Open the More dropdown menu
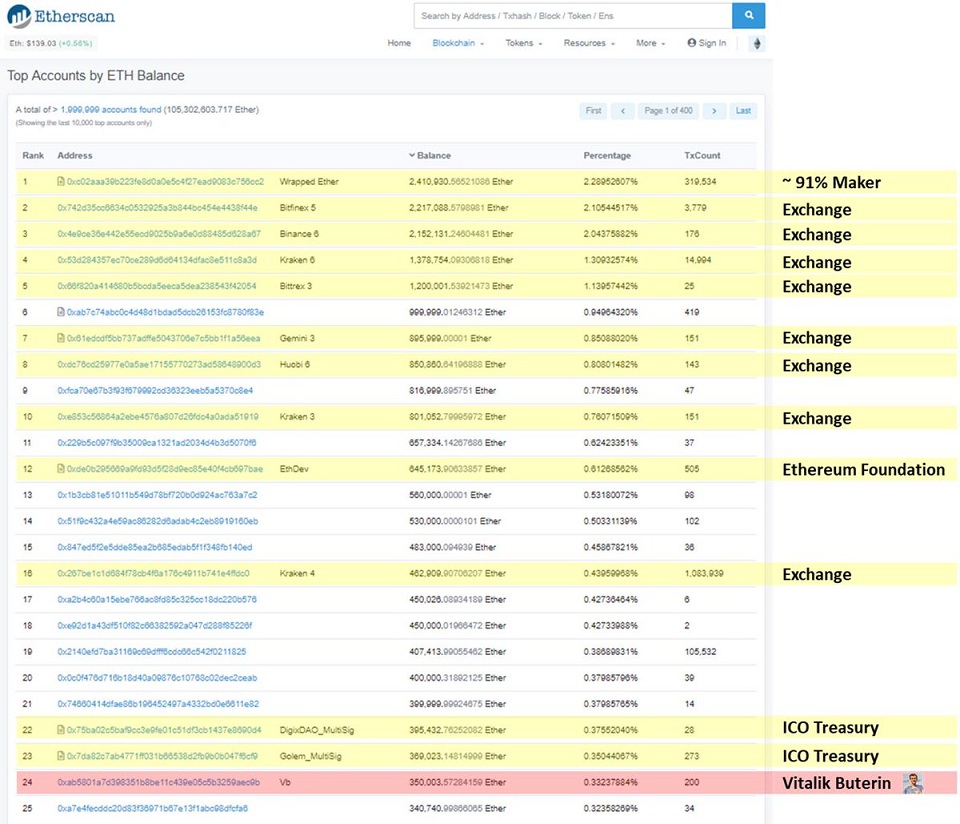Image resolution: width=960 pixels, height=824 pixels. [650, 44]
